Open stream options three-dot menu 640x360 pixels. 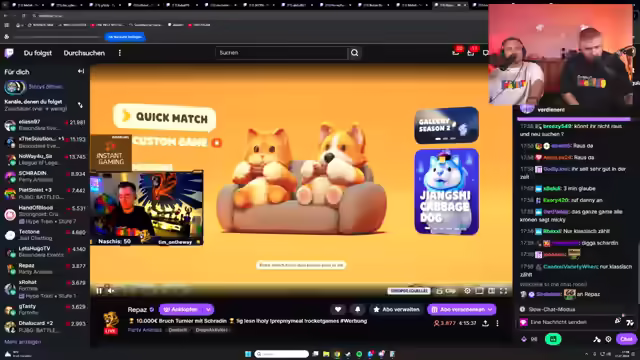(497, 323)
